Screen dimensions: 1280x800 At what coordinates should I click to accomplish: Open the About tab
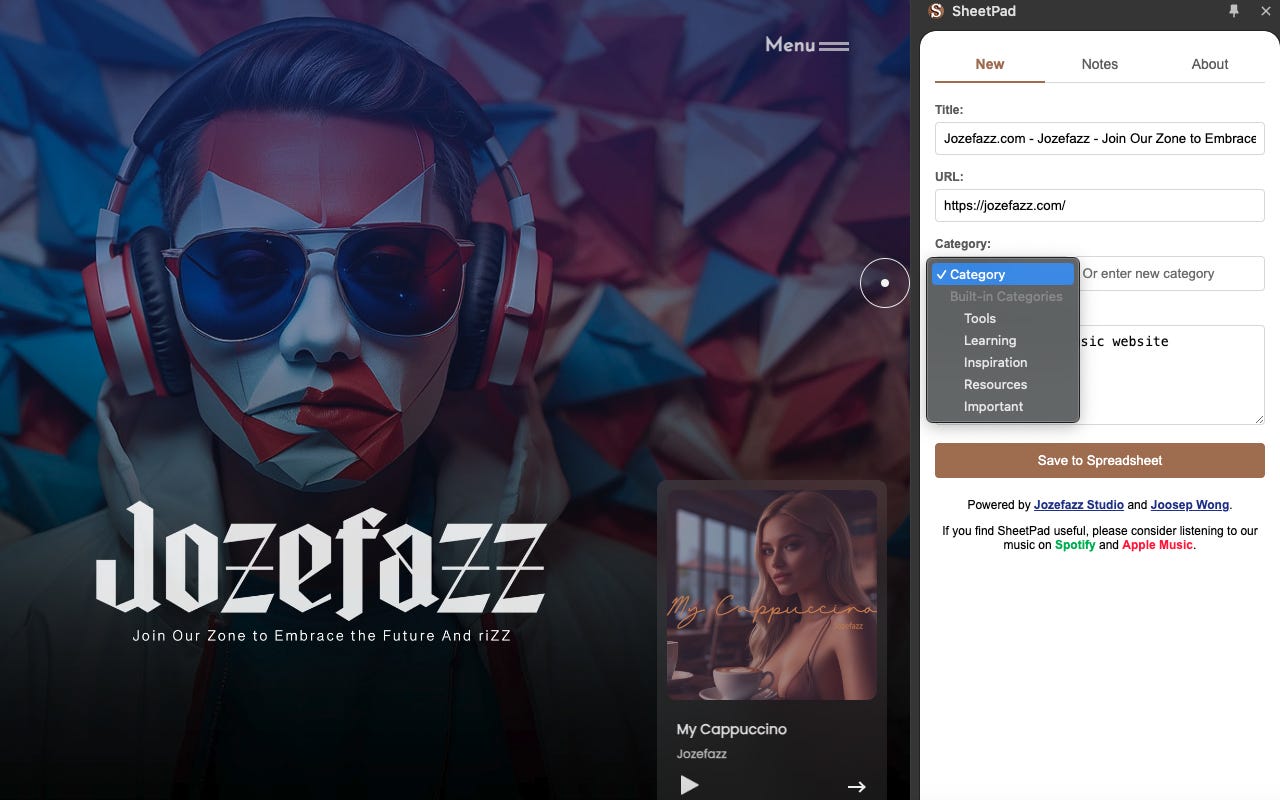1210,64
